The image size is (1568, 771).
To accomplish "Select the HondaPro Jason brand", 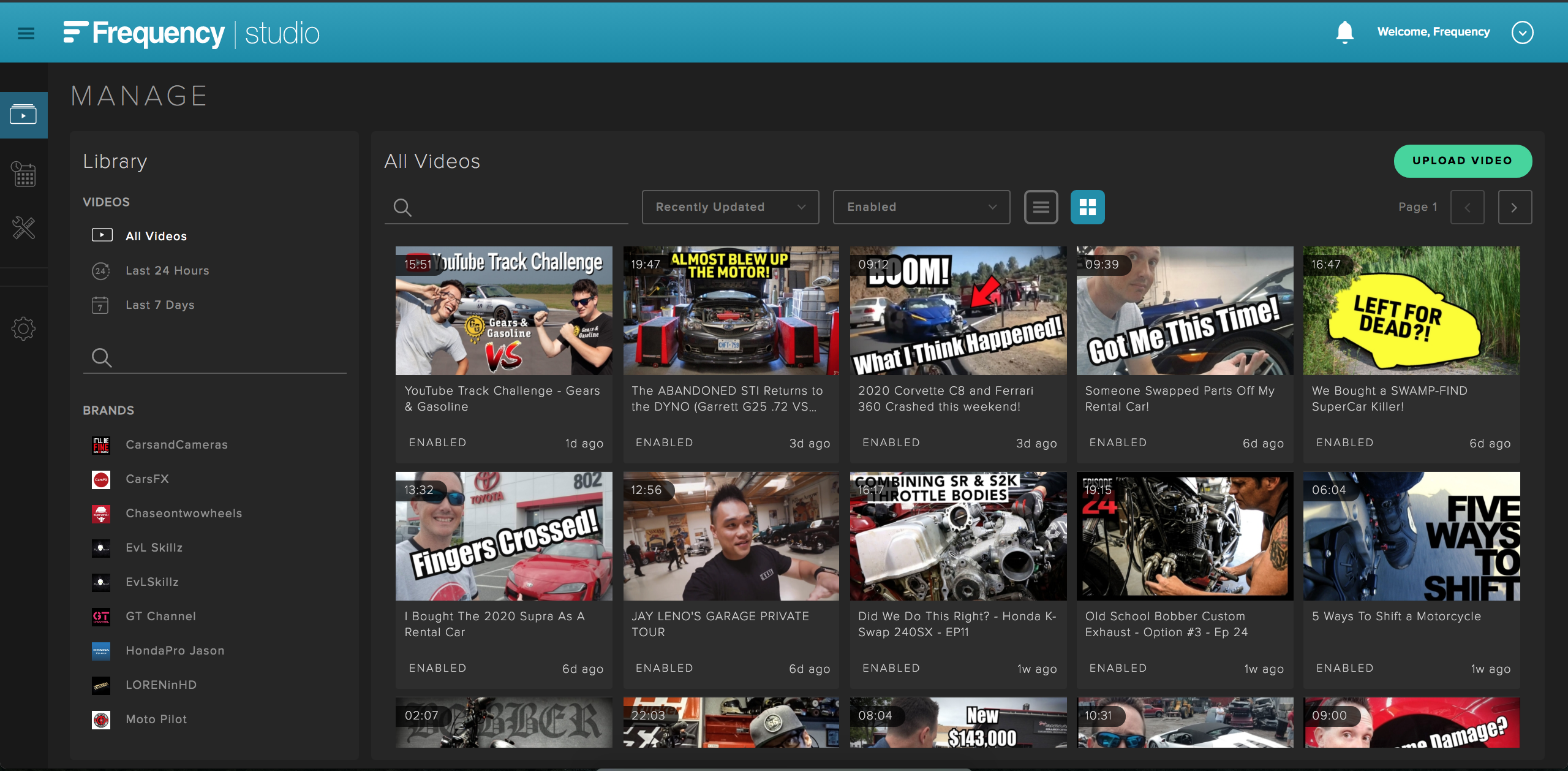I will [x=175, y=650].
